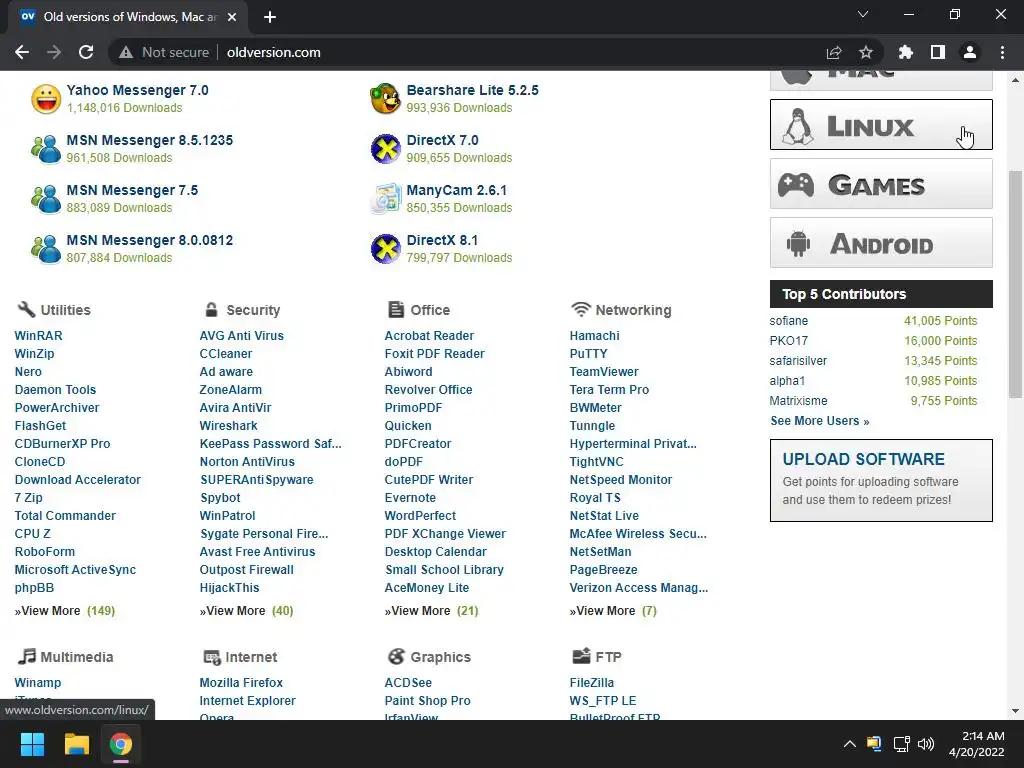Open the WinRAR link

[x=39, y=336]
